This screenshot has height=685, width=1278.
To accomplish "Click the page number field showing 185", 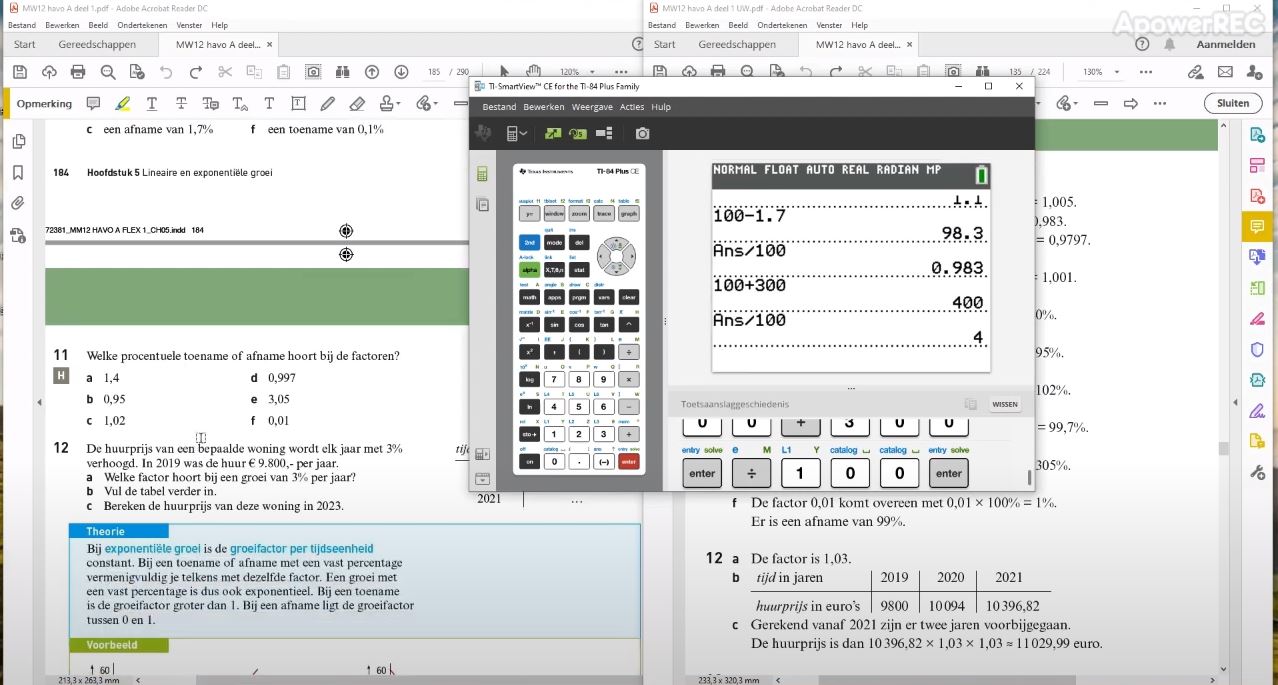I will tap(434, 72).
